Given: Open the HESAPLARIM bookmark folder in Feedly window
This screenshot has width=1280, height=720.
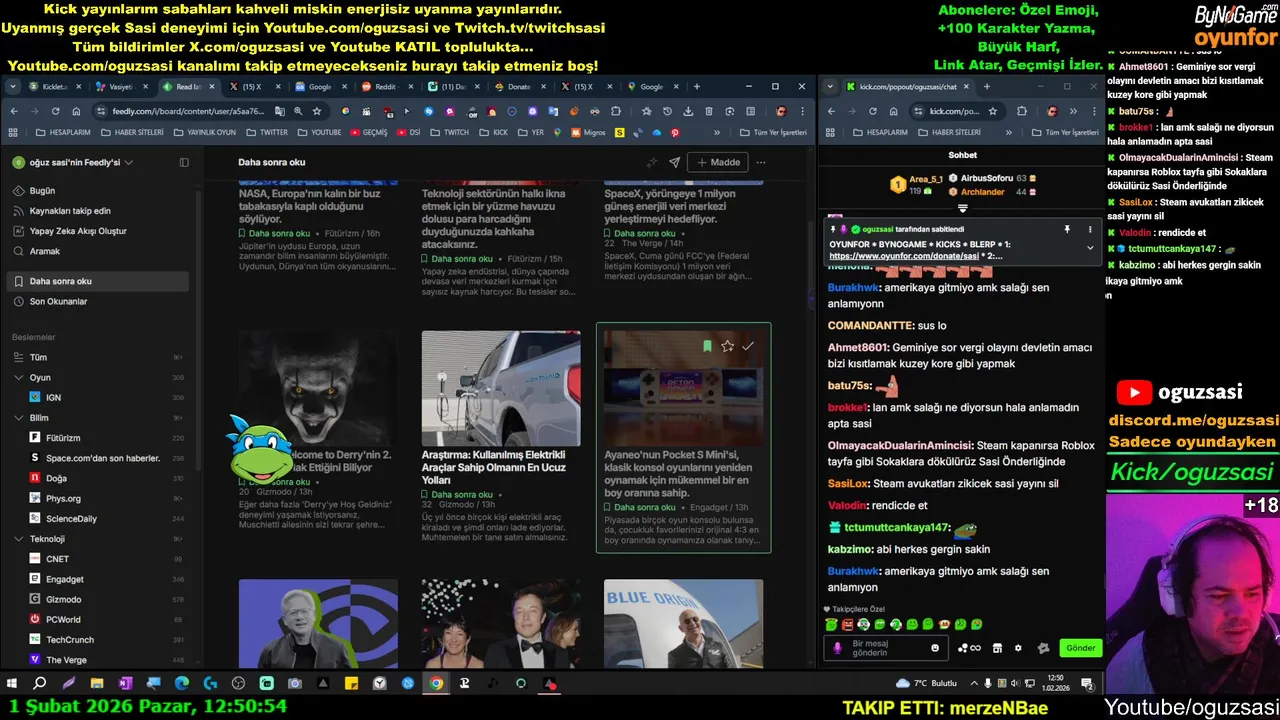Looking at the screenshot, I should (x=62, y=132).
